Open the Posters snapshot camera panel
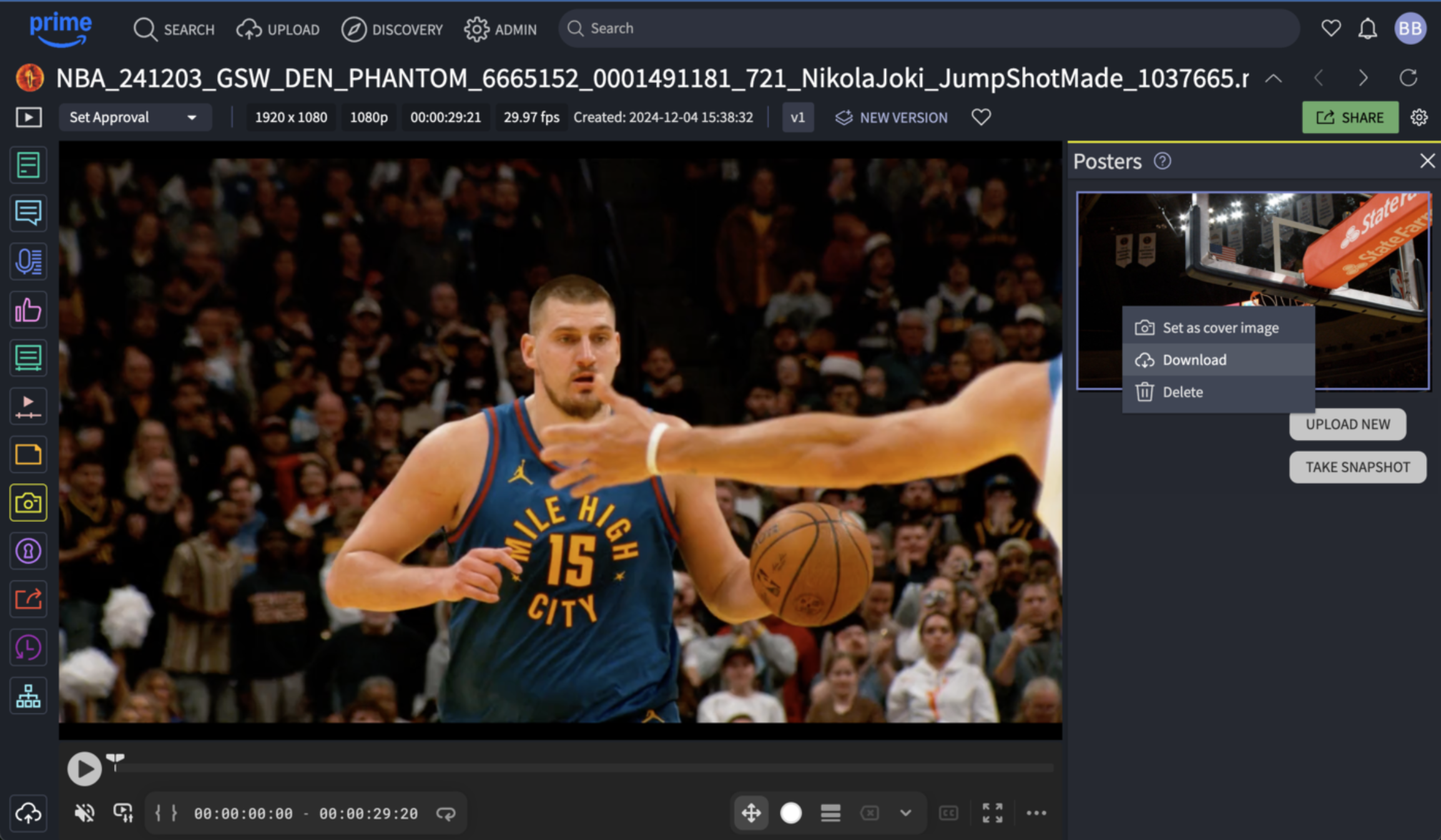Viewport: 1441px width, 840px height. pos(28,504)
